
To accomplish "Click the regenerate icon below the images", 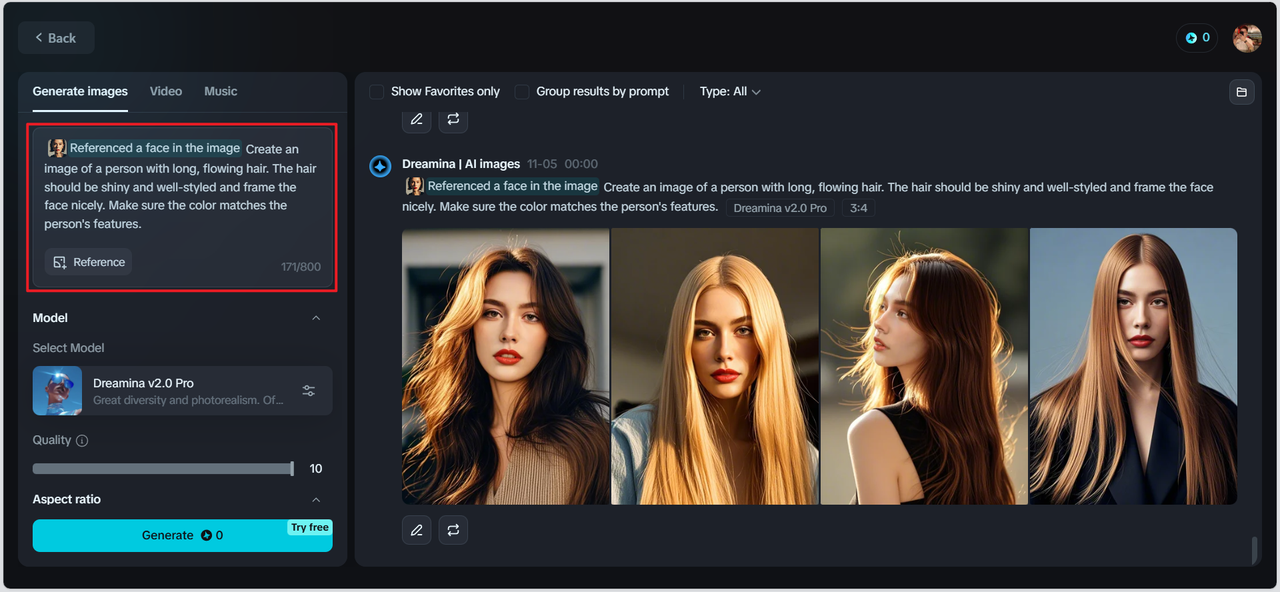I will tap(453, 530).
